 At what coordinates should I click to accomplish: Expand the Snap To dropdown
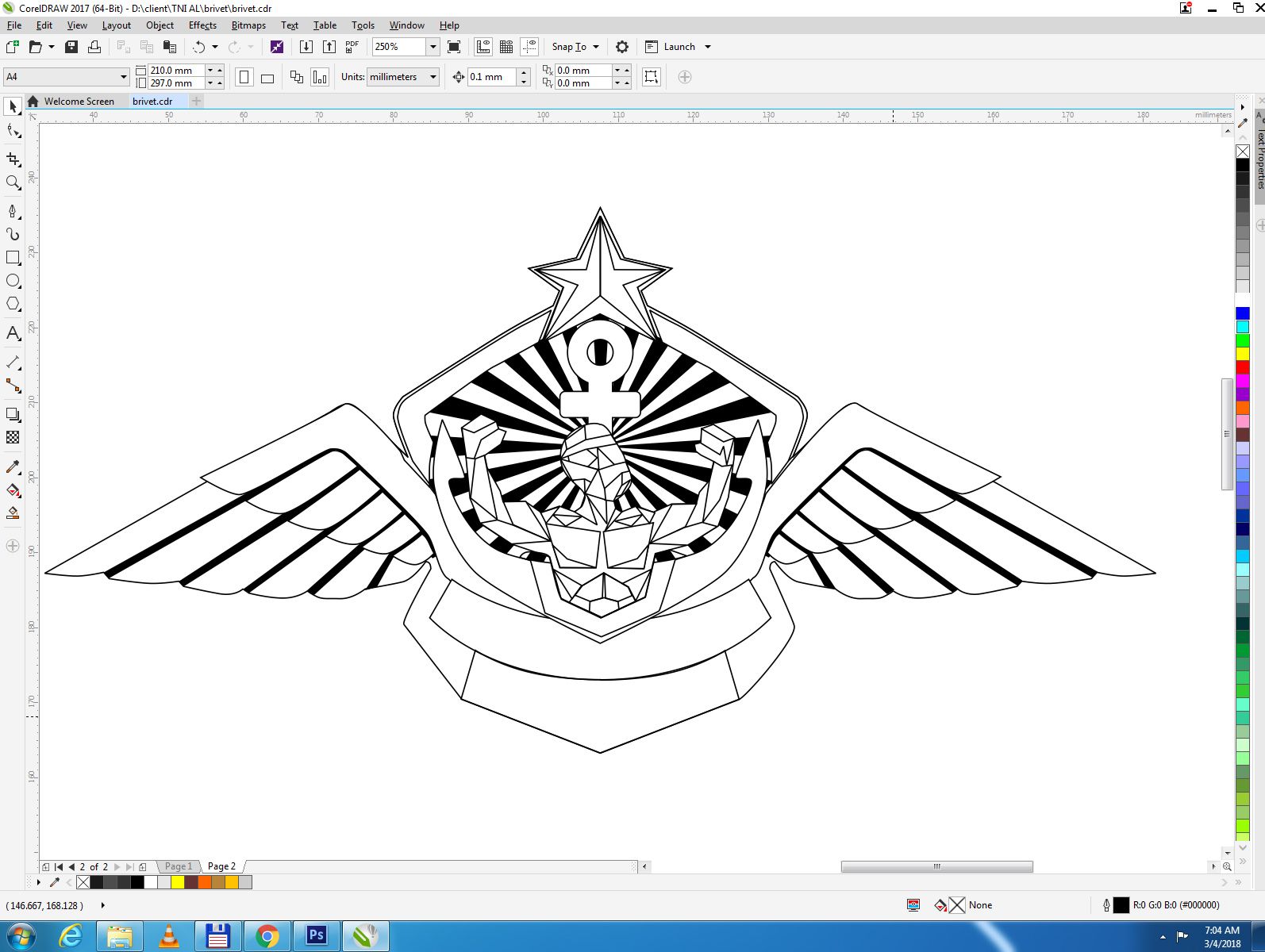pyautogui.click(x=596, y=47)
